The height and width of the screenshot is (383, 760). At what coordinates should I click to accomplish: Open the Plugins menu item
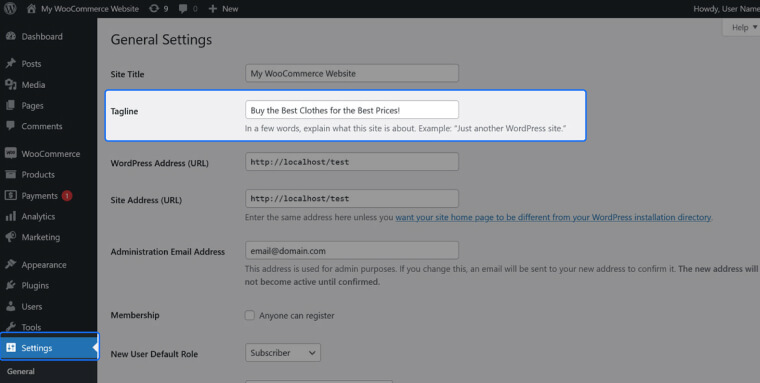48,286
